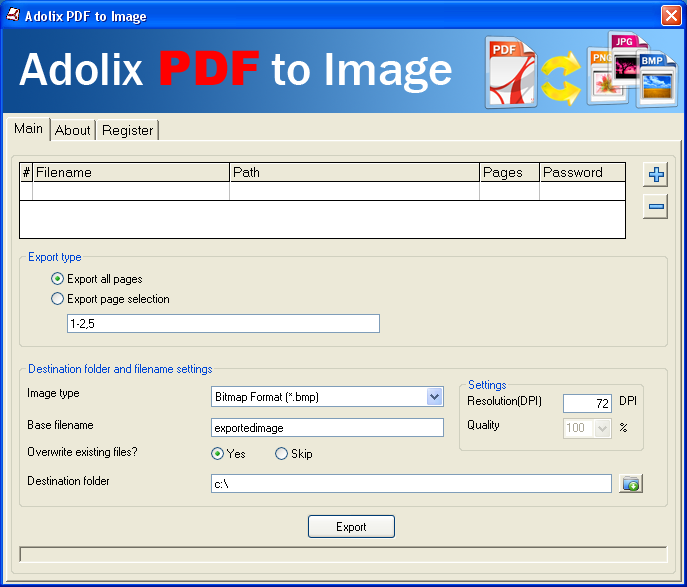Click the # column header
Screen dimensions: 687x587
(26, 172)
